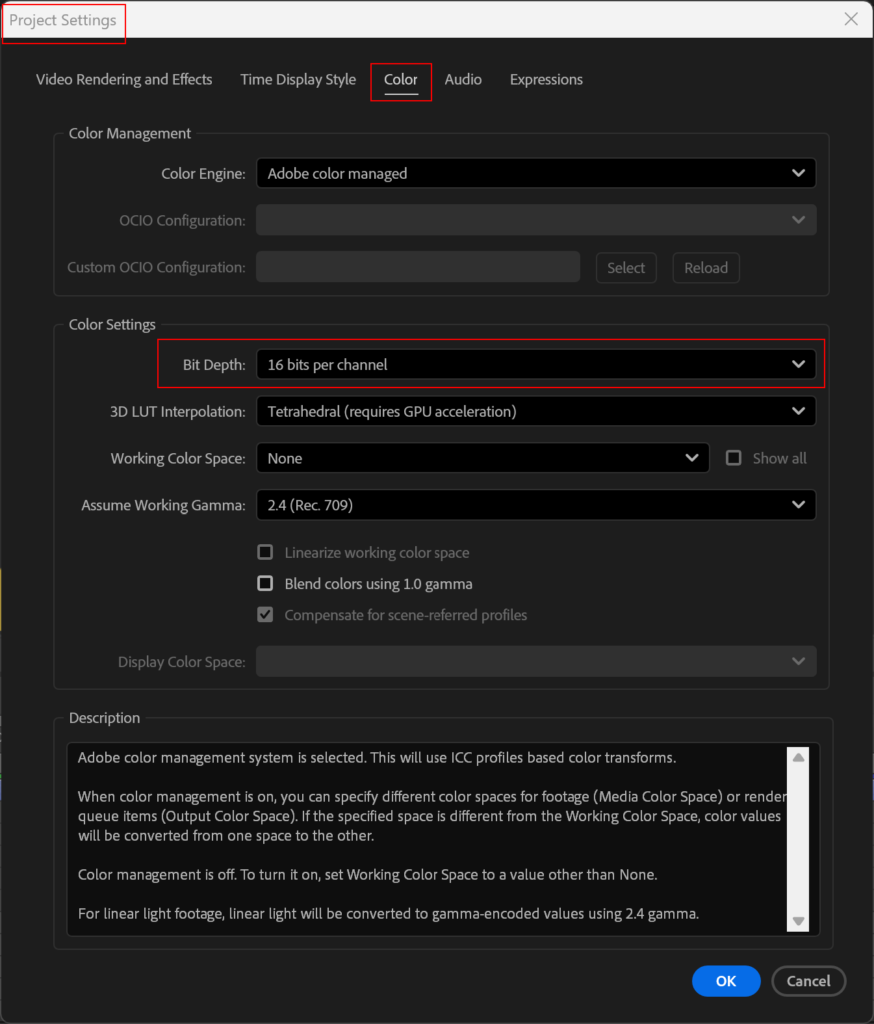Close the Project Settings dialog
This screenshot has width=874, height=1024.
pyautogui.click(x=851, y=19)
